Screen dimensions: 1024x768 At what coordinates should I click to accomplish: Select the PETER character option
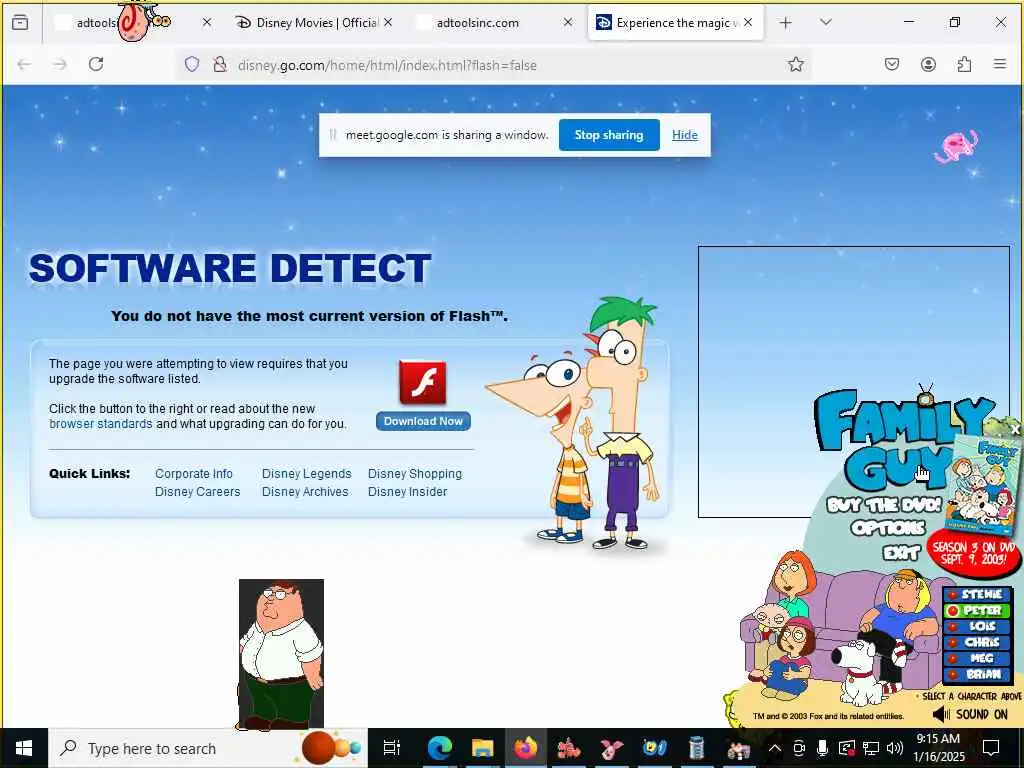pyautogui.click(x=978, y=611)
